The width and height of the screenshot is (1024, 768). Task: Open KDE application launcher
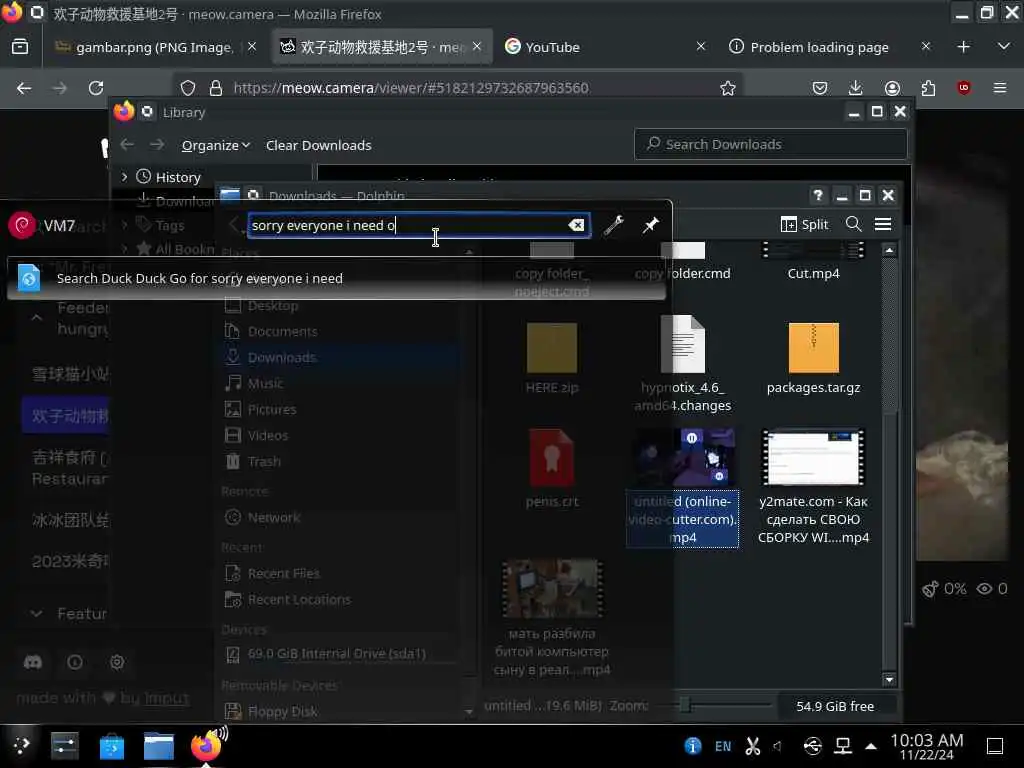pyautogui.click(x=21, y=745)
